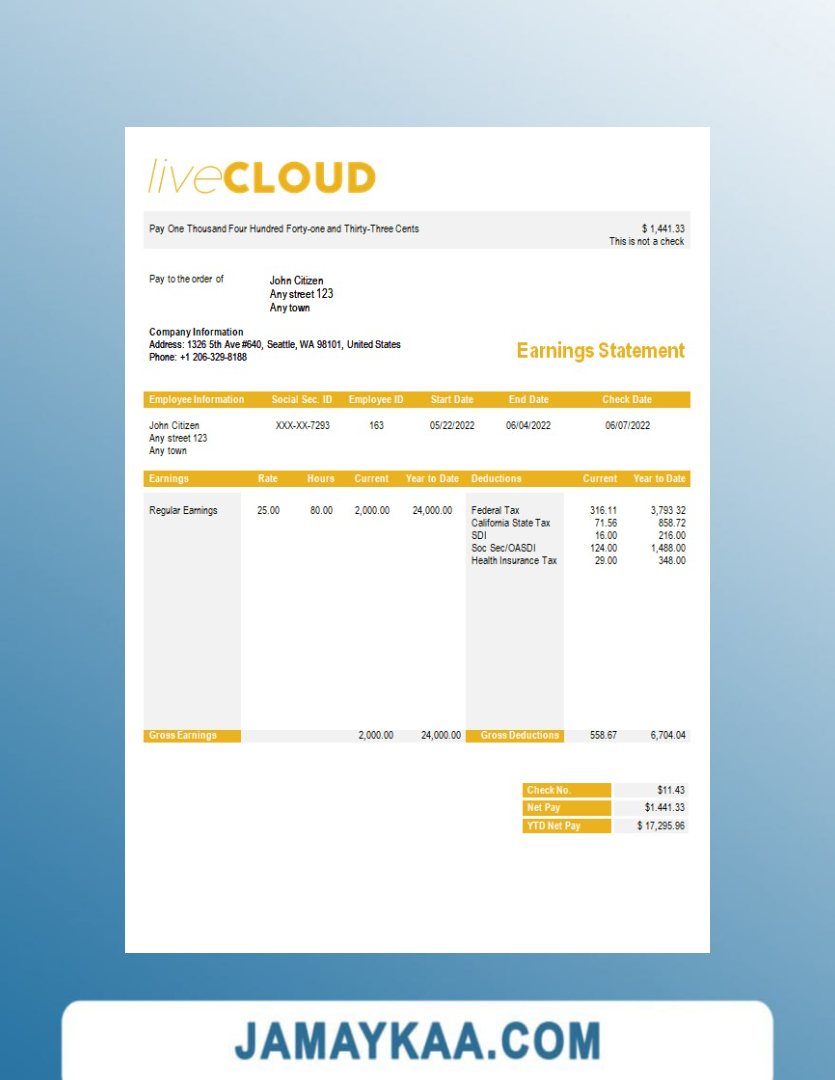
Task: Click the Gross Deductions label
Action: click(519, 736)
